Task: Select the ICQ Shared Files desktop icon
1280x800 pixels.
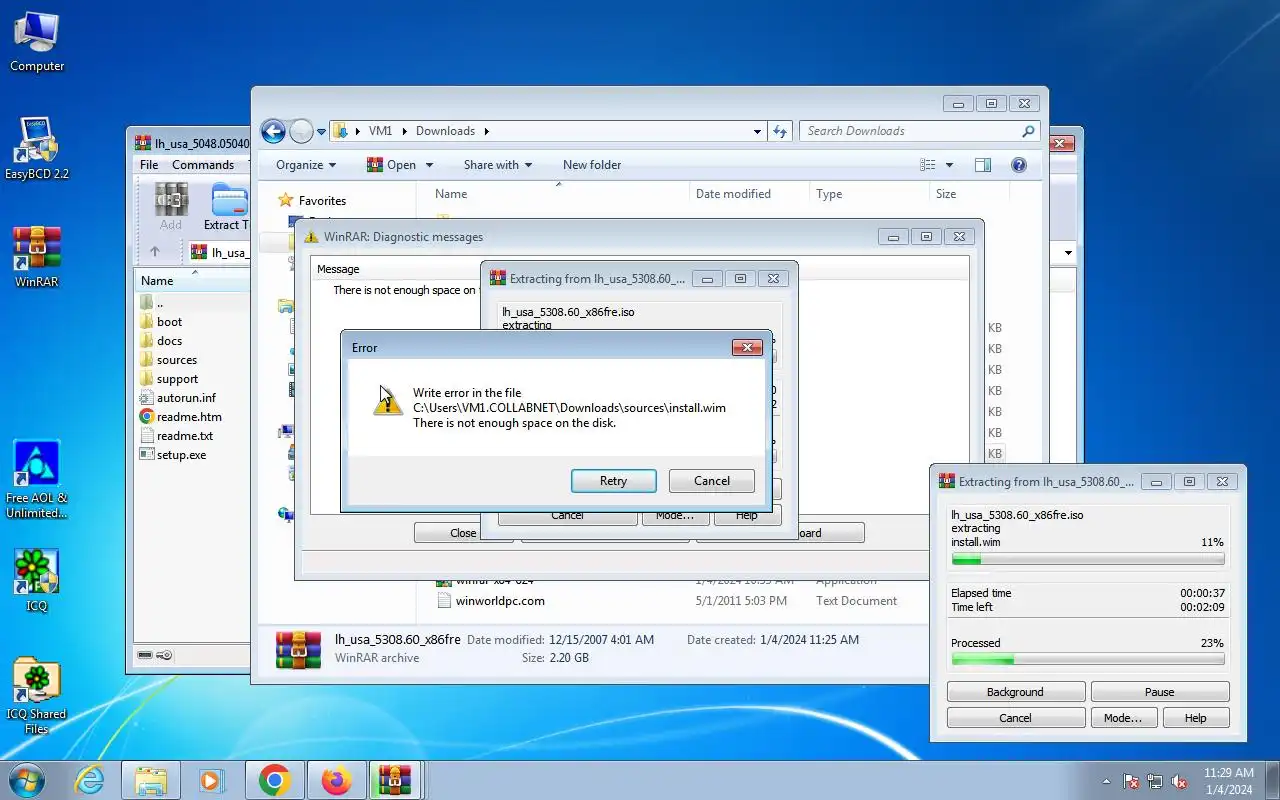Action: tap(37, 696)
